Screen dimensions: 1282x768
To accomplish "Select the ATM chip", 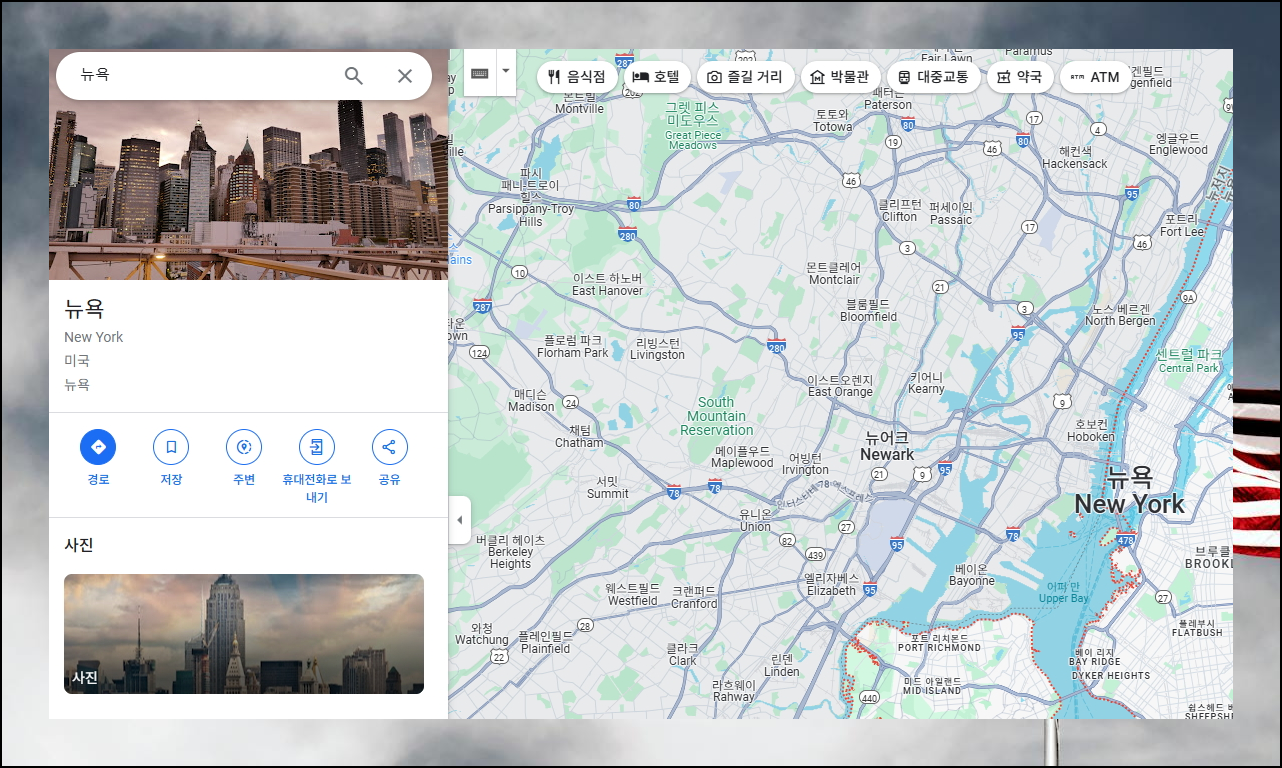I will coord(1095,77).
